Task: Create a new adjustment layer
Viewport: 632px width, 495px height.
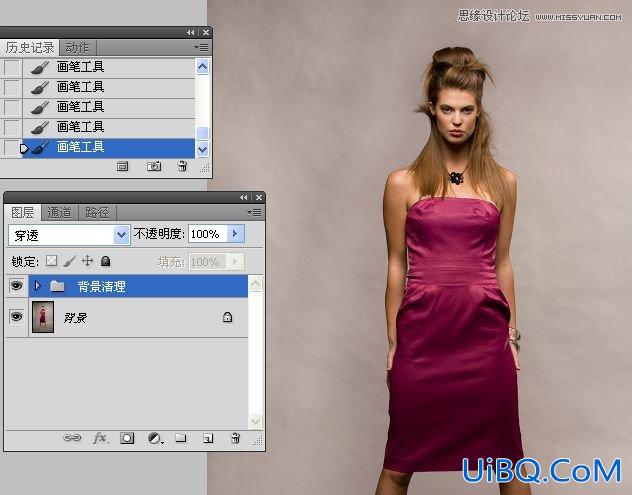Action: [x=155, y=438]
